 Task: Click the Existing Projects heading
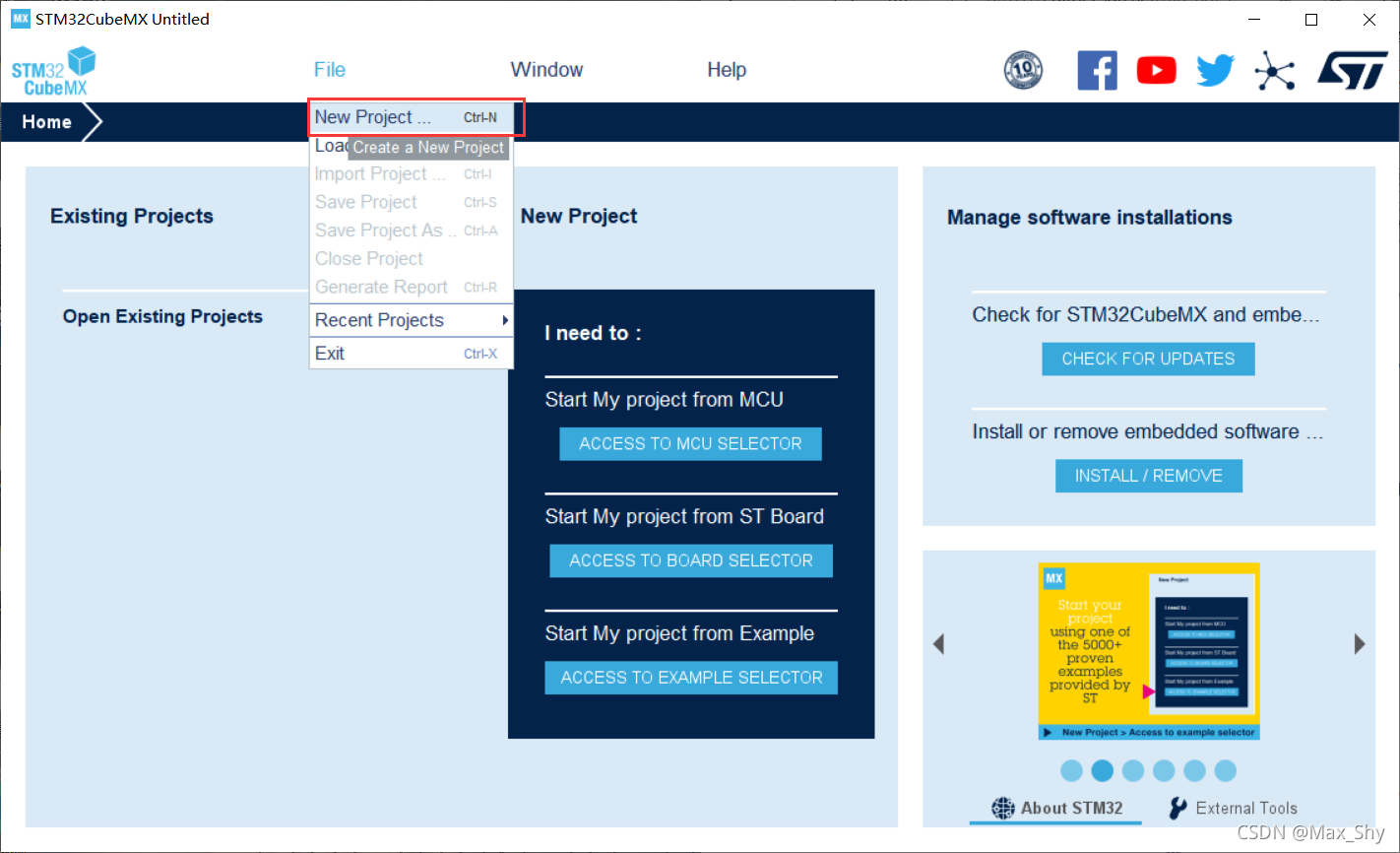click(132, 217)
